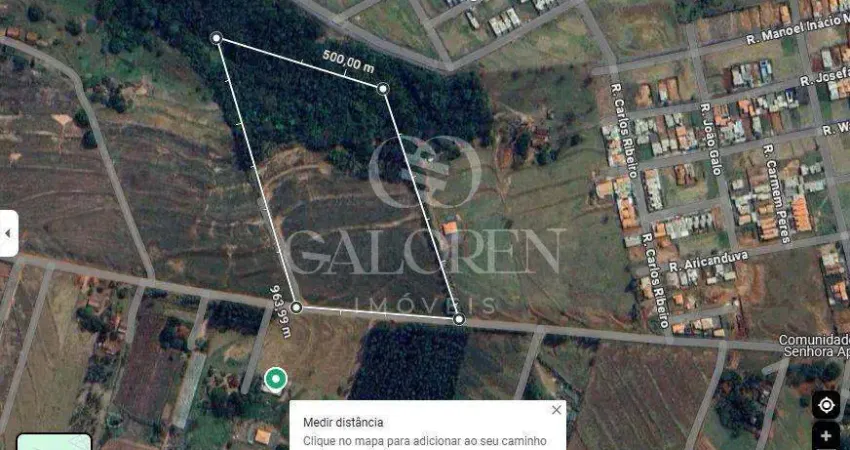This screenshot has height=450, width=850.
Task: Click the Comunidade Senhora place label
Action: pos(814,346)
